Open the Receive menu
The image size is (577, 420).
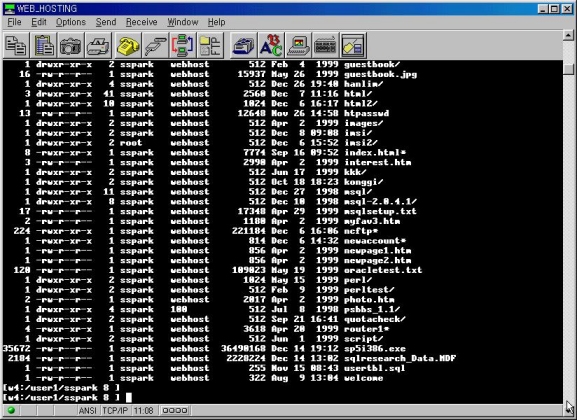click(x=142, y=22)
